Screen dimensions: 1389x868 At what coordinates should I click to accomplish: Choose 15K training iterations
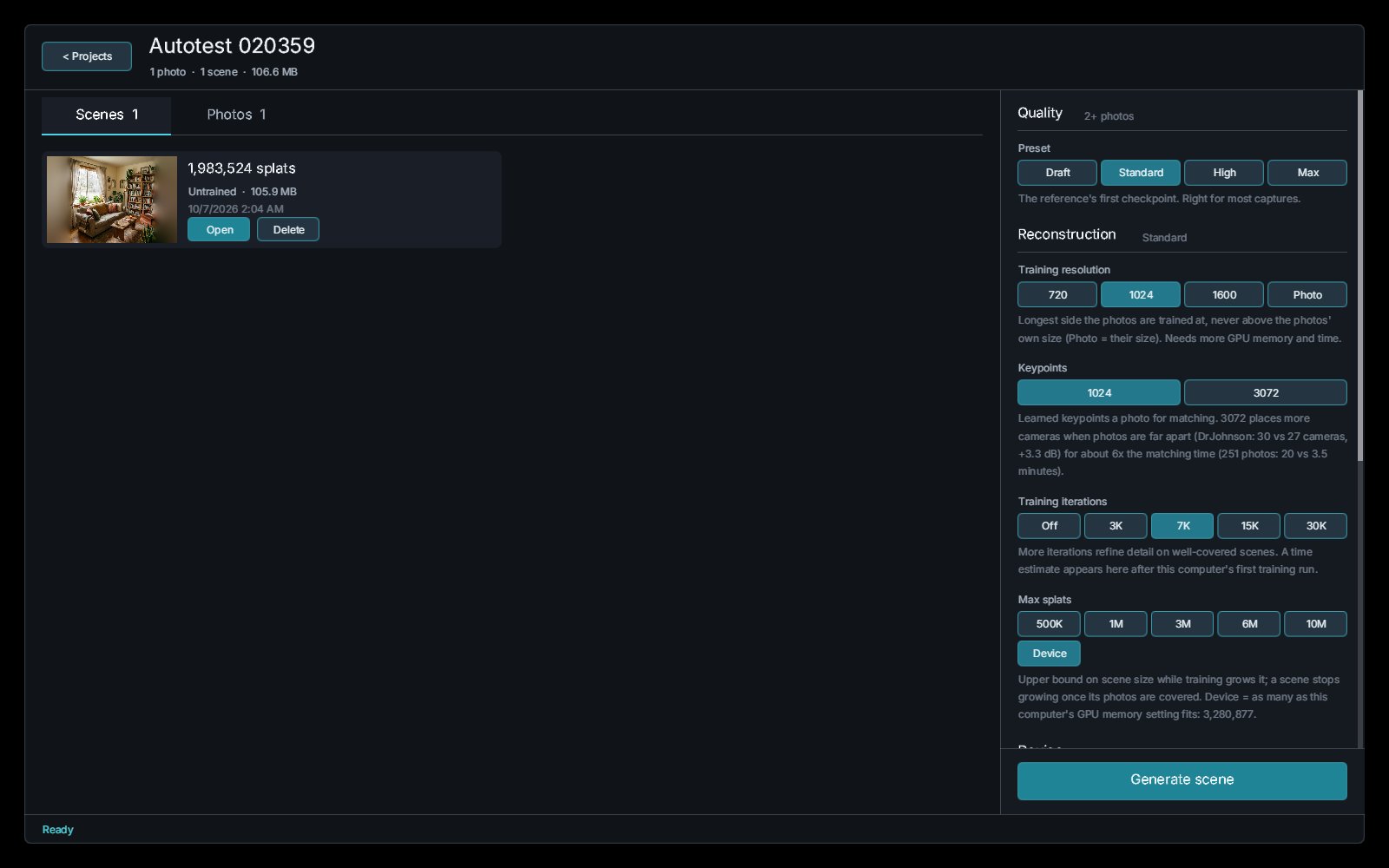(x=1249, y=526)
